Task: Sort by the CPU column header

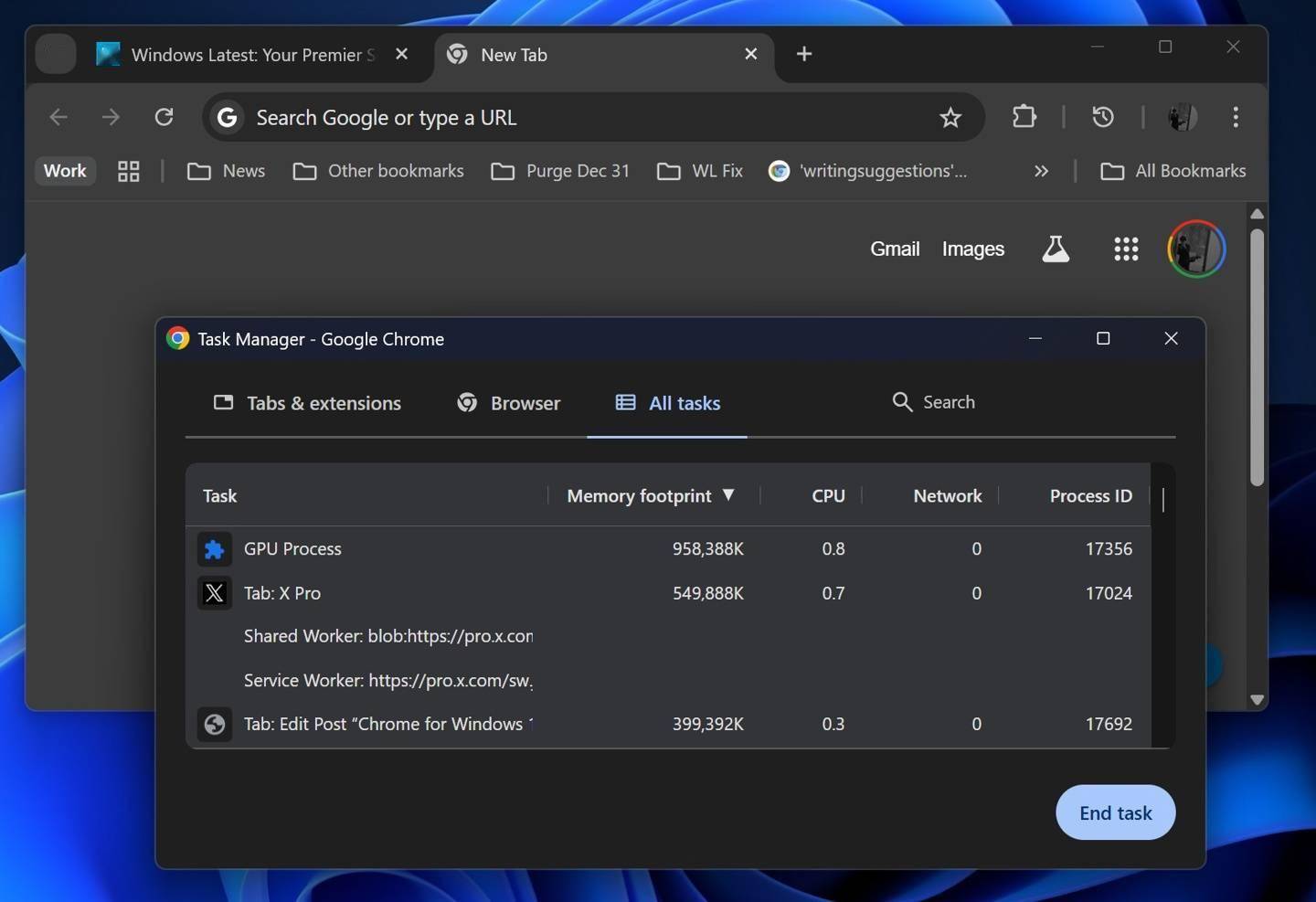Action: pyautogui.click(x=828, y=495)
